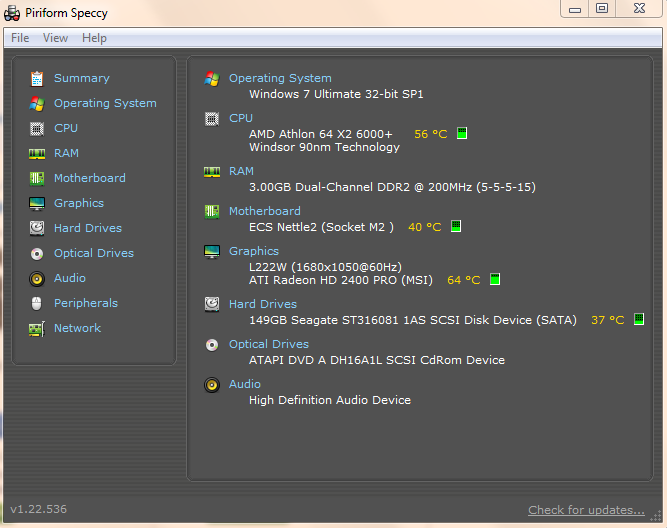Click the green graphics card temperature indicator
667x528 pixels.
click(x=495, y=279)
